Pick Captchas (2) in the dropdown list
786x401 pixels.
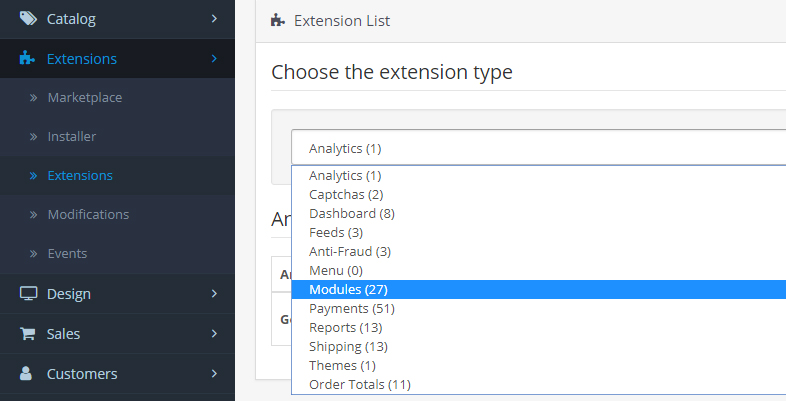coord(346,194)
